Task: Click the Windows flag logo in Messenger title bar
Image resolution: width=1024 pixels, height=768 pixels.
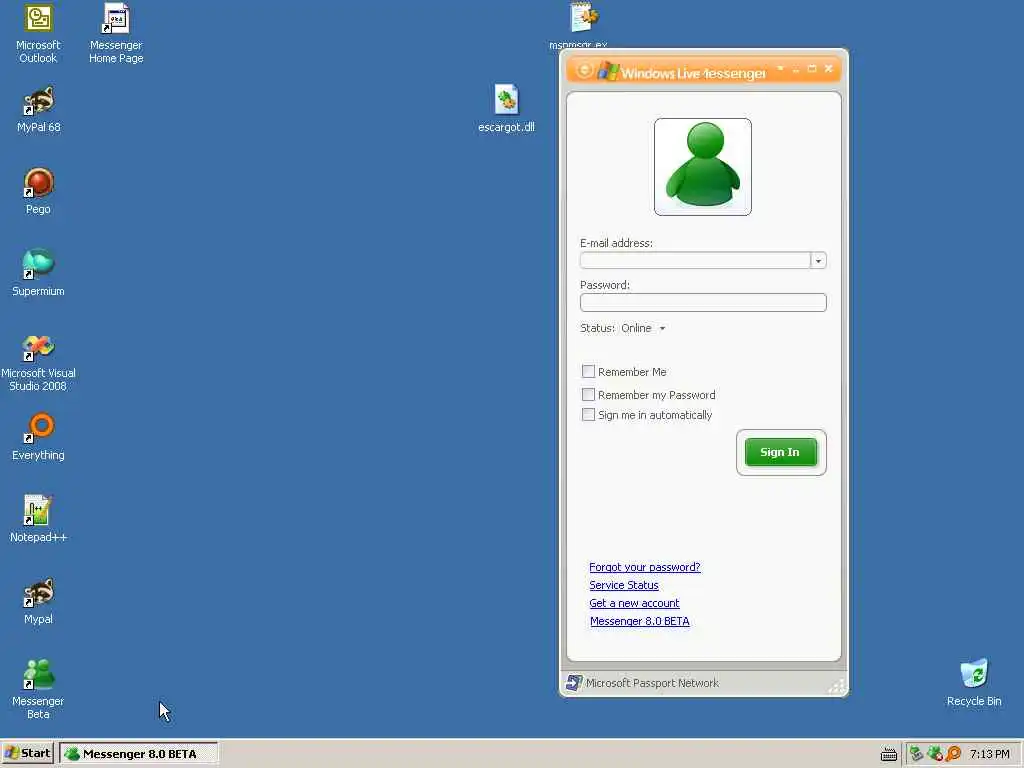Action: click(608, 71)
